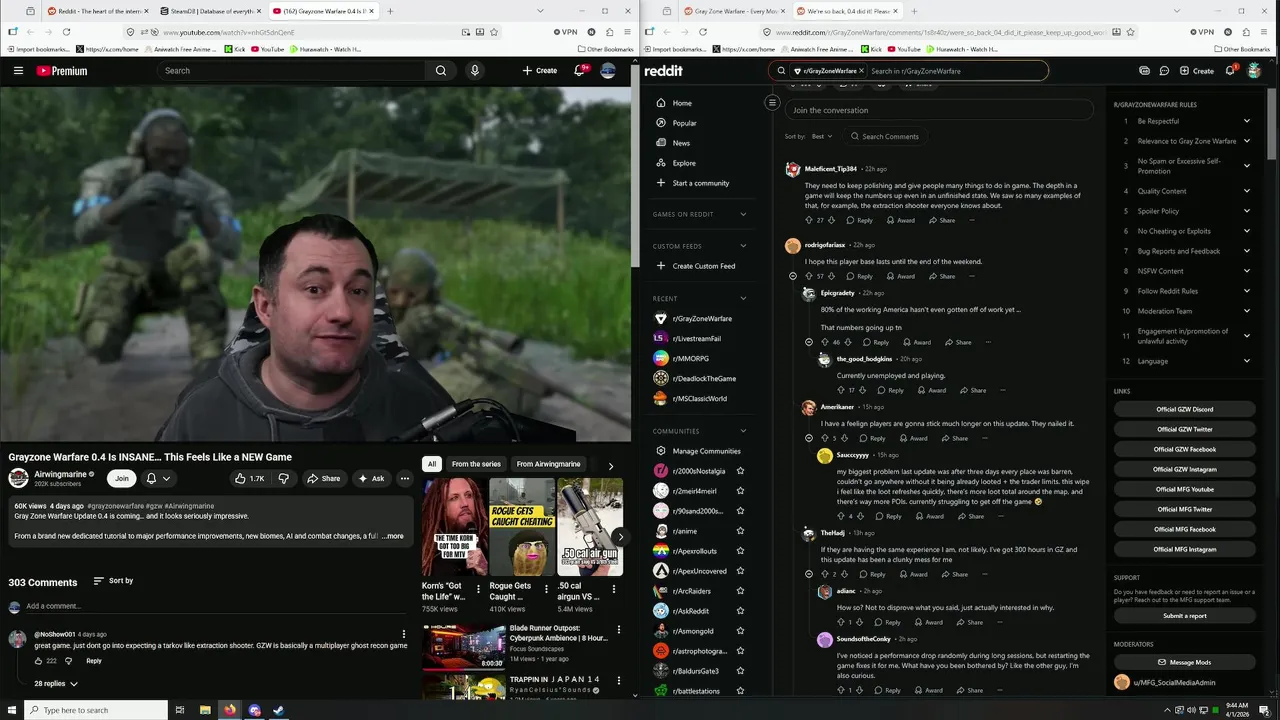Favorite r/anime with its star
The width and height of the screenshot is (1280, 720).
pos(740,531)
